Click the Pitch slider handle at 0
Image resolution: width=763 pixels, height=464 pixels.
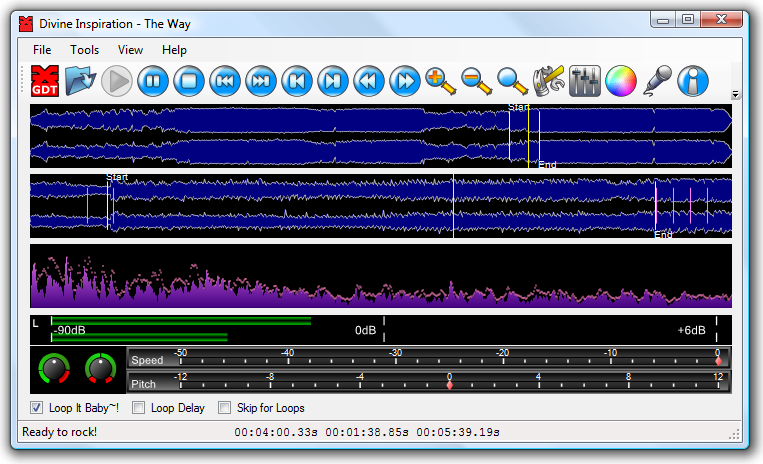tap(450, 385)
